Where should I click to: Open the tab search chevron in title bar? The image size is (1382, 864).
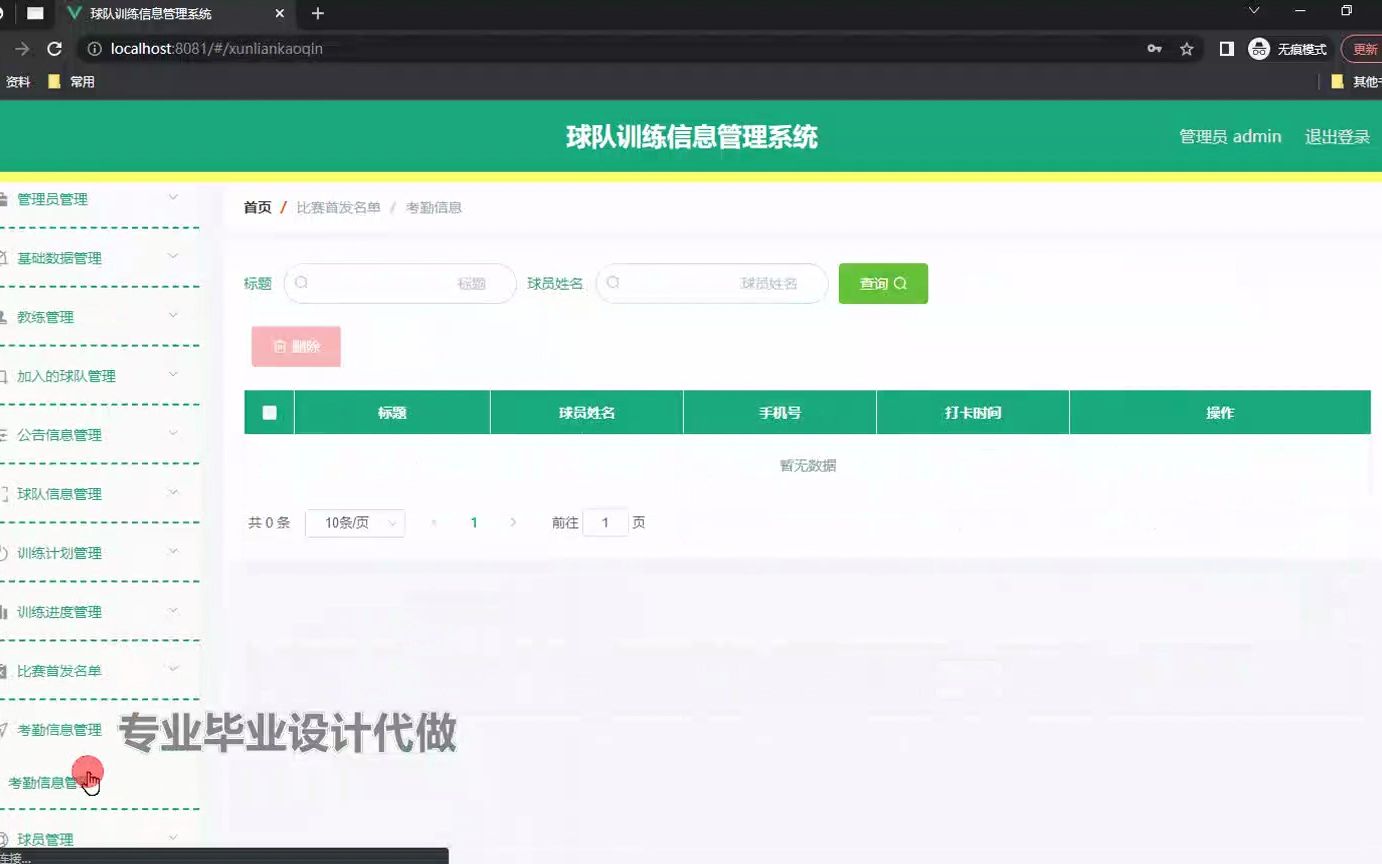[1254, 11]
